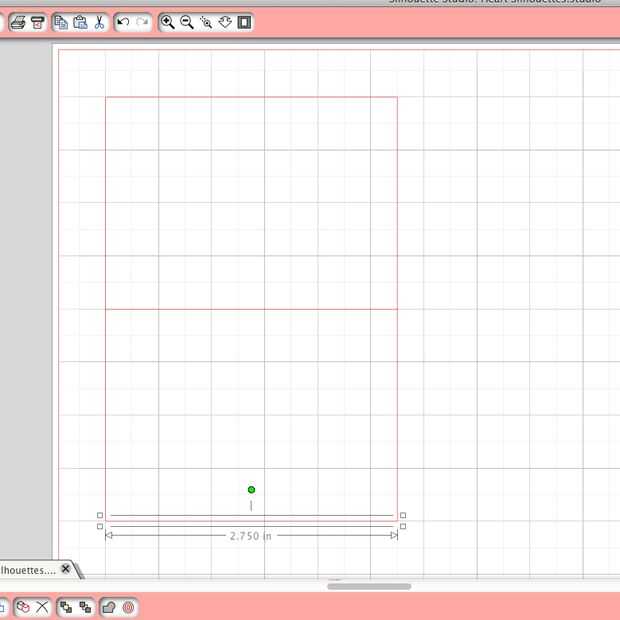The height and width of the screenshot is (620, 620).
Task: Open the Offset tool with the concentric circles
Action: [129, 607]
